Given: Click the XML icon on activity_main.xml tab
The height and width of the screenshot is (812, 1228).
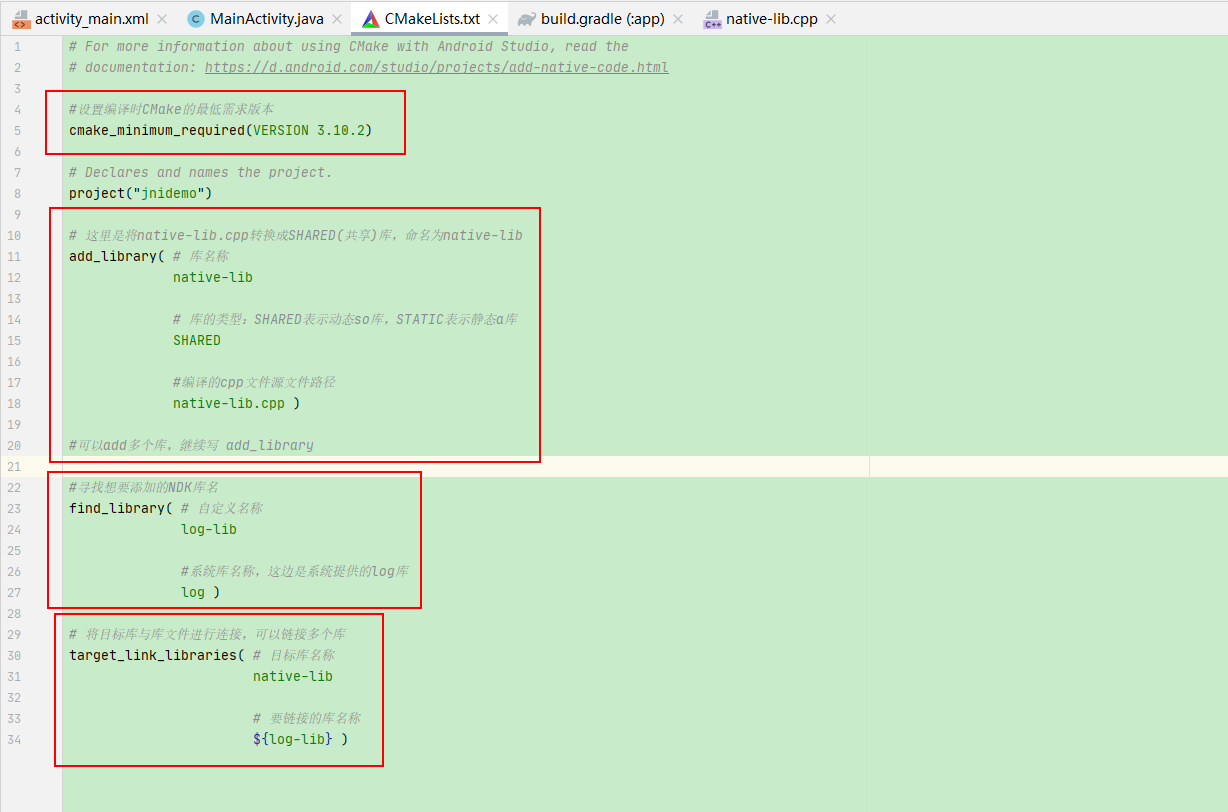Looking at the screenshot, I should pyautogui.click(x=22, y=17).
